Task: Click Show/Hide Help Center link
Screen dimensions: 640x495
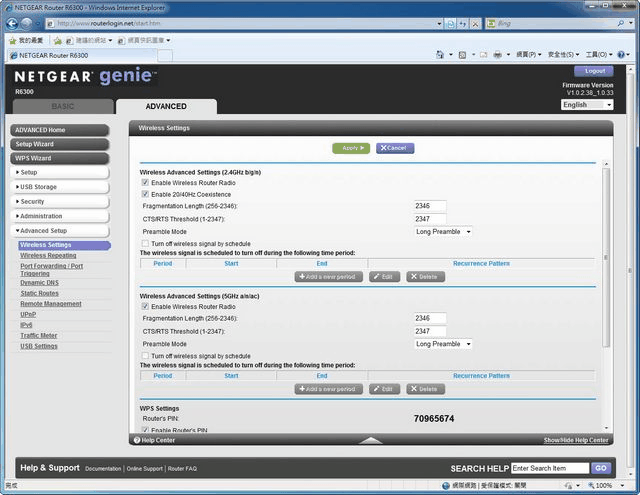Action: tap(576, 440)
